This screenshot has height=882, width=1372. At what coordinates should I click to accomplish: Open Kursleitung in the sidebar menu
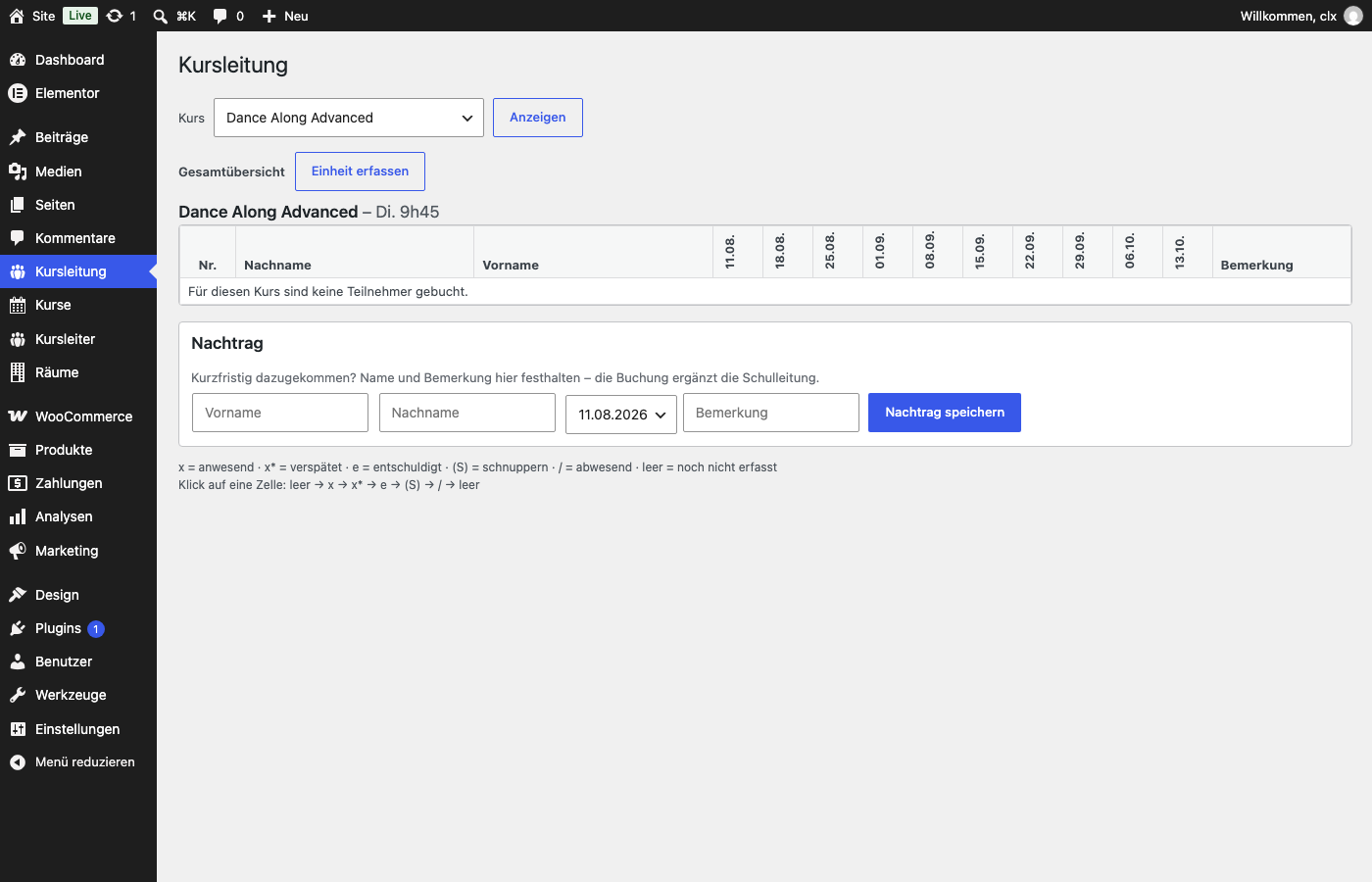point(78,271)
